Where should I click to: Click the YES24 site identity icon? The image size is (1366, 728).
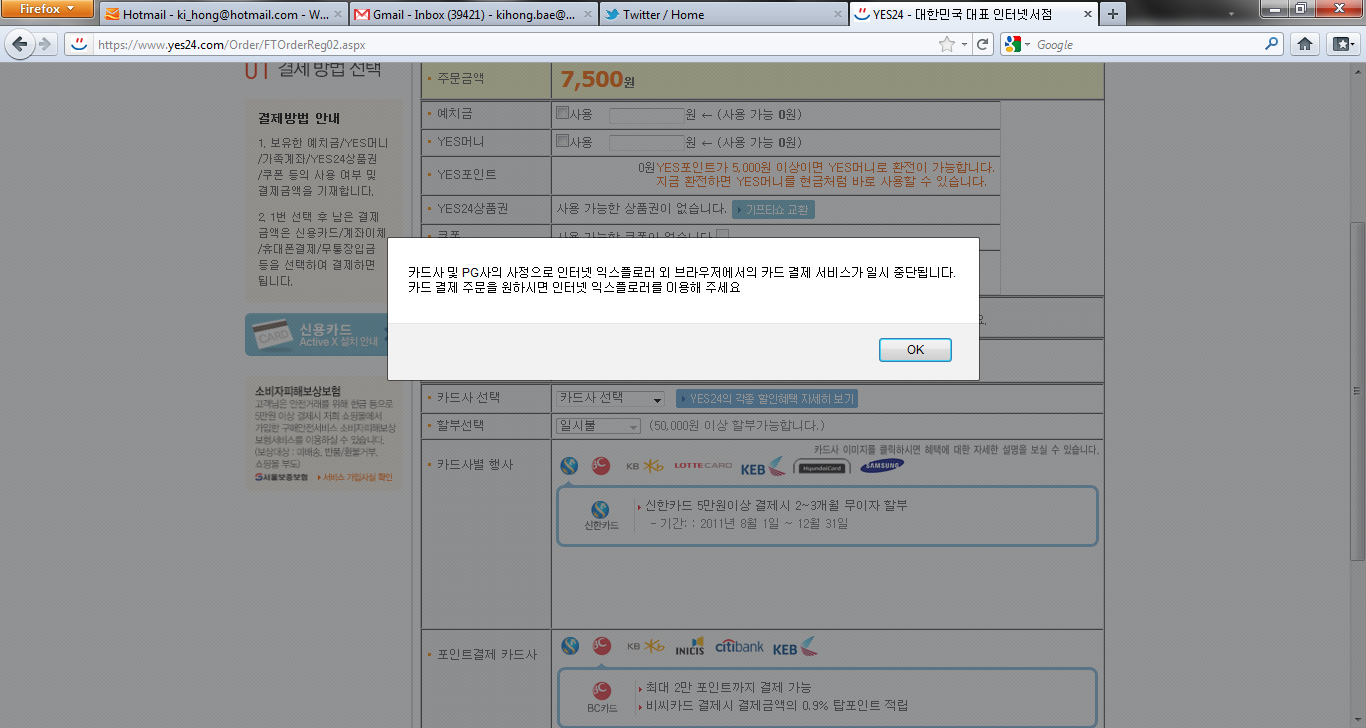(79, 44)
